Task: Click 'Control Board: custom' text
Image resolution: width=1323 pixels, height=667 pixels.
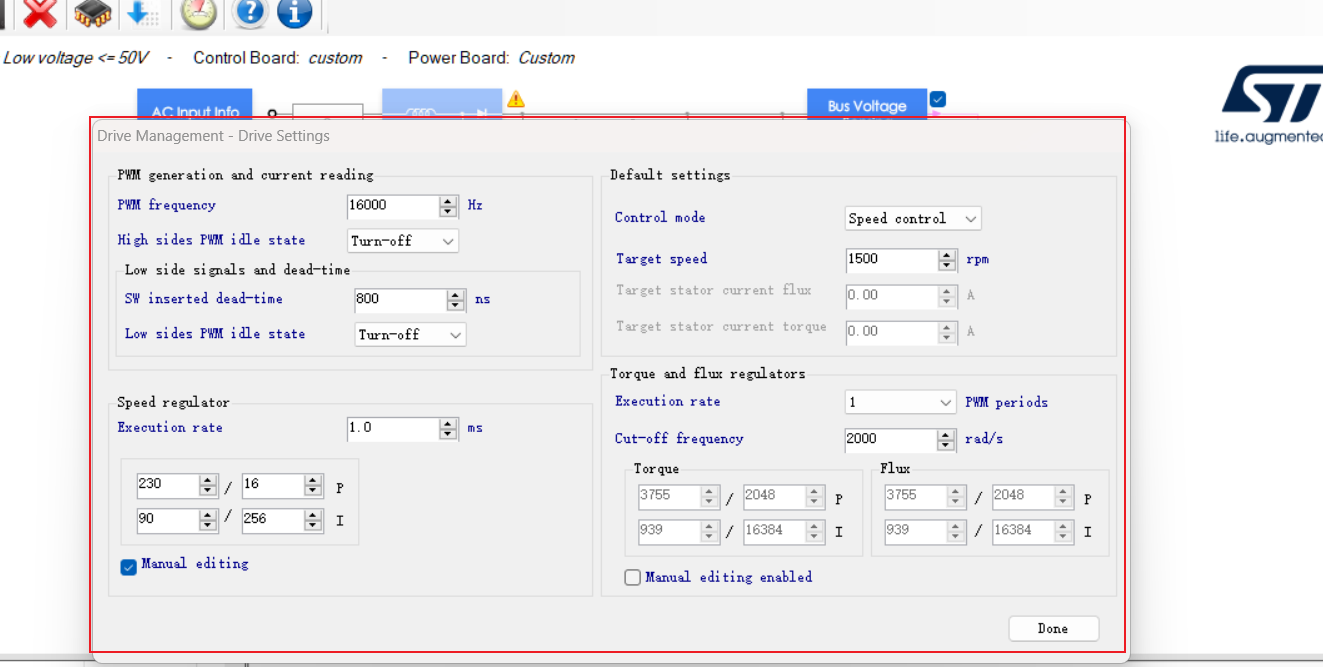Action: tap(278, 58)
